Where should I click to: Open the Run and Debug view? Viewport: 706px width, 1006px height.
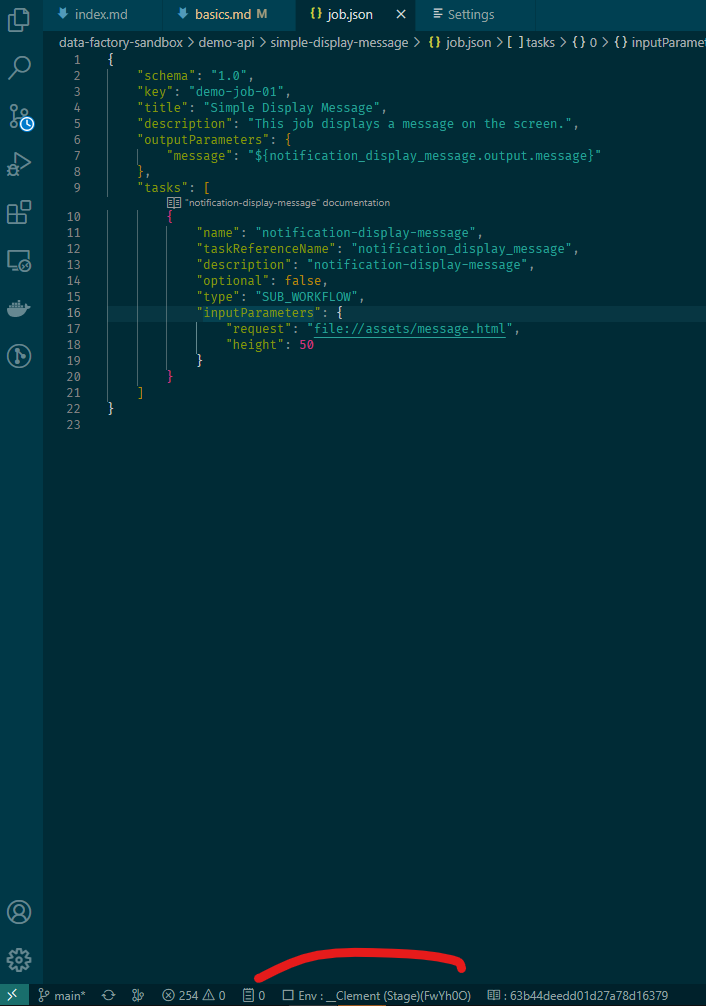(19, 165)
